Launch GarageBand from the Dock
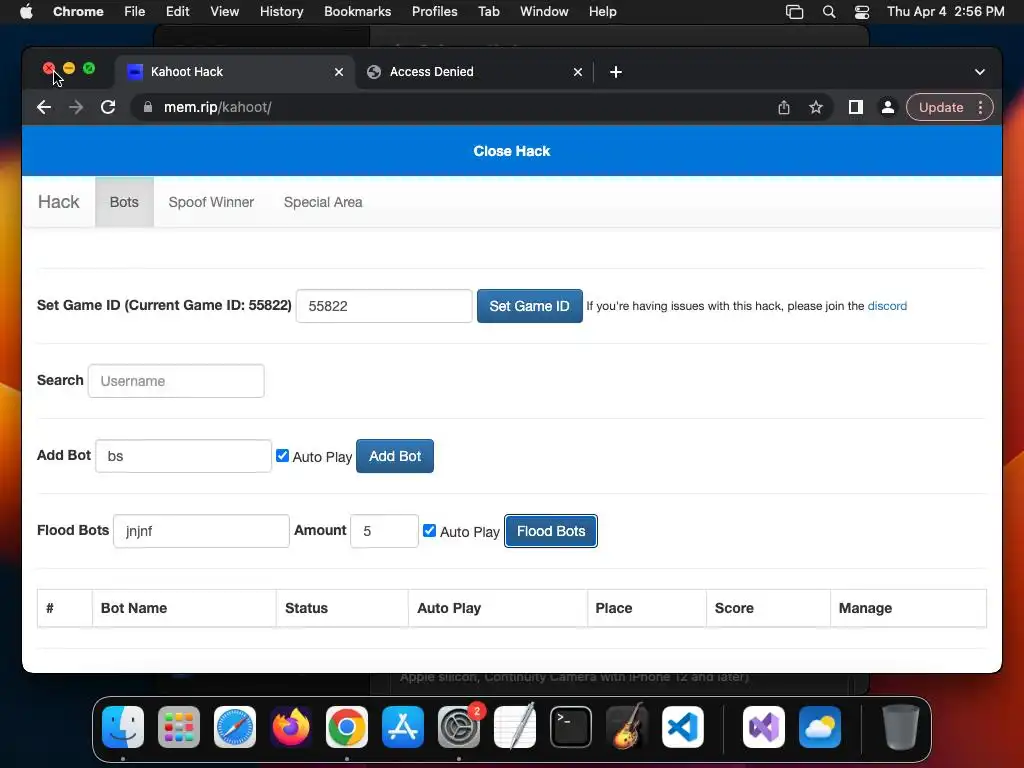Viewport: 1024px width, 768px height. 627,727
